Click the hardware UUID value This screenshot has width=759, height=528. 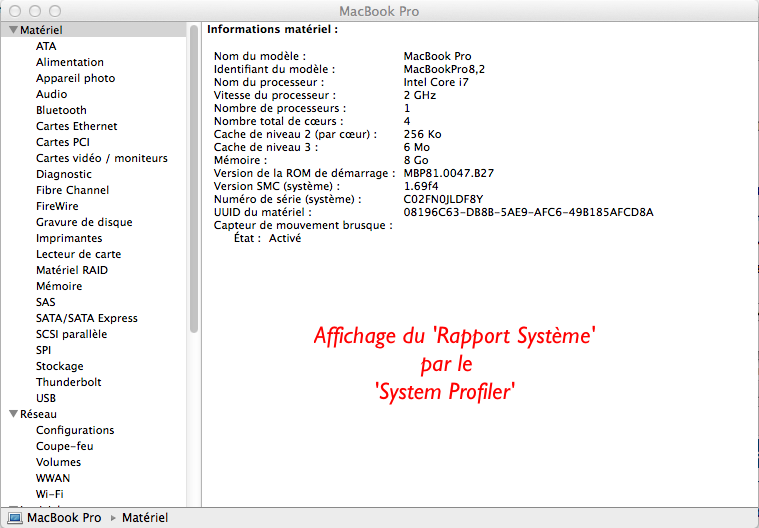click(528, 212)
